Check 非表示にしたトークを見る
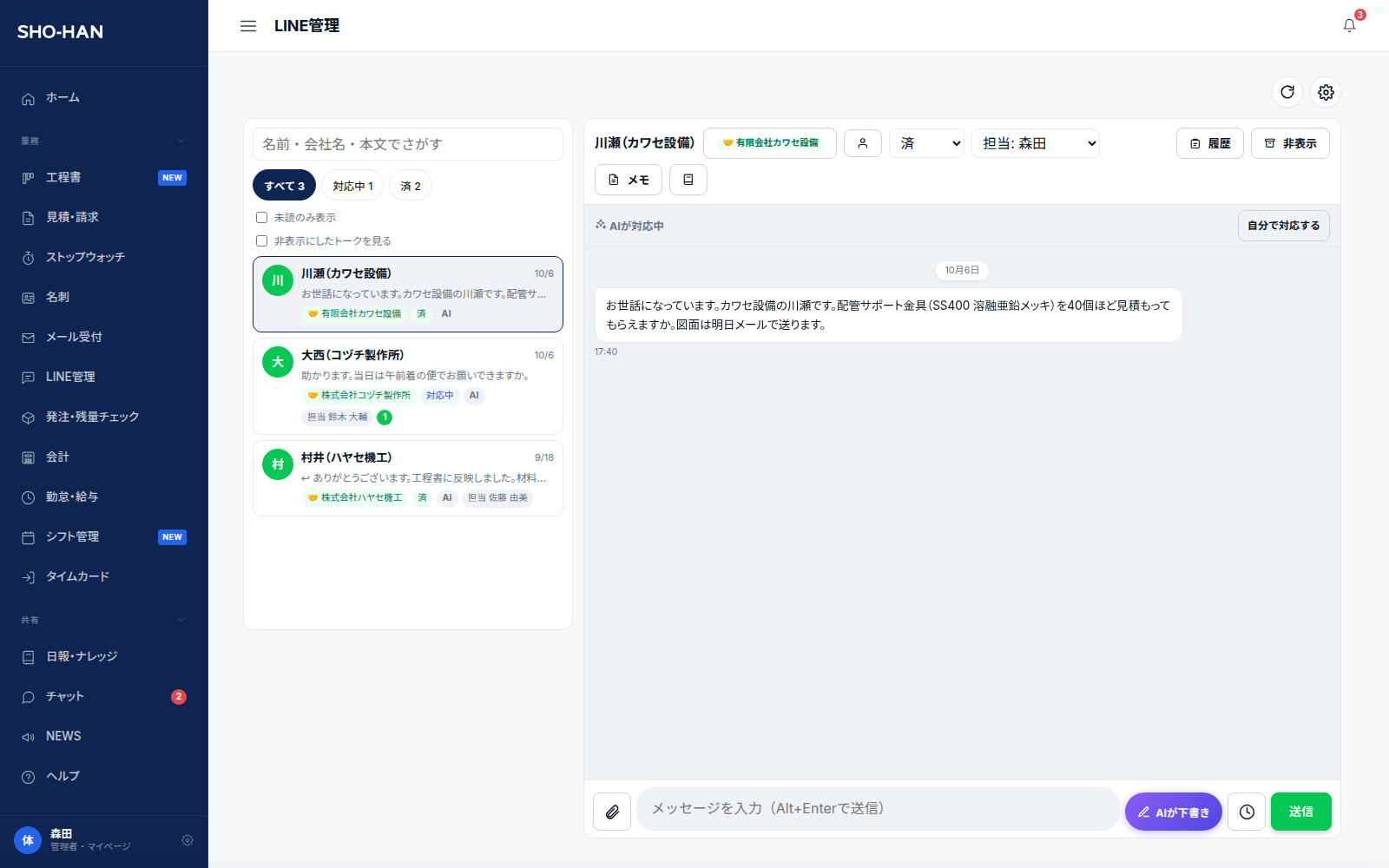This screenshot has height=868, width=1389. pos(261,241)
